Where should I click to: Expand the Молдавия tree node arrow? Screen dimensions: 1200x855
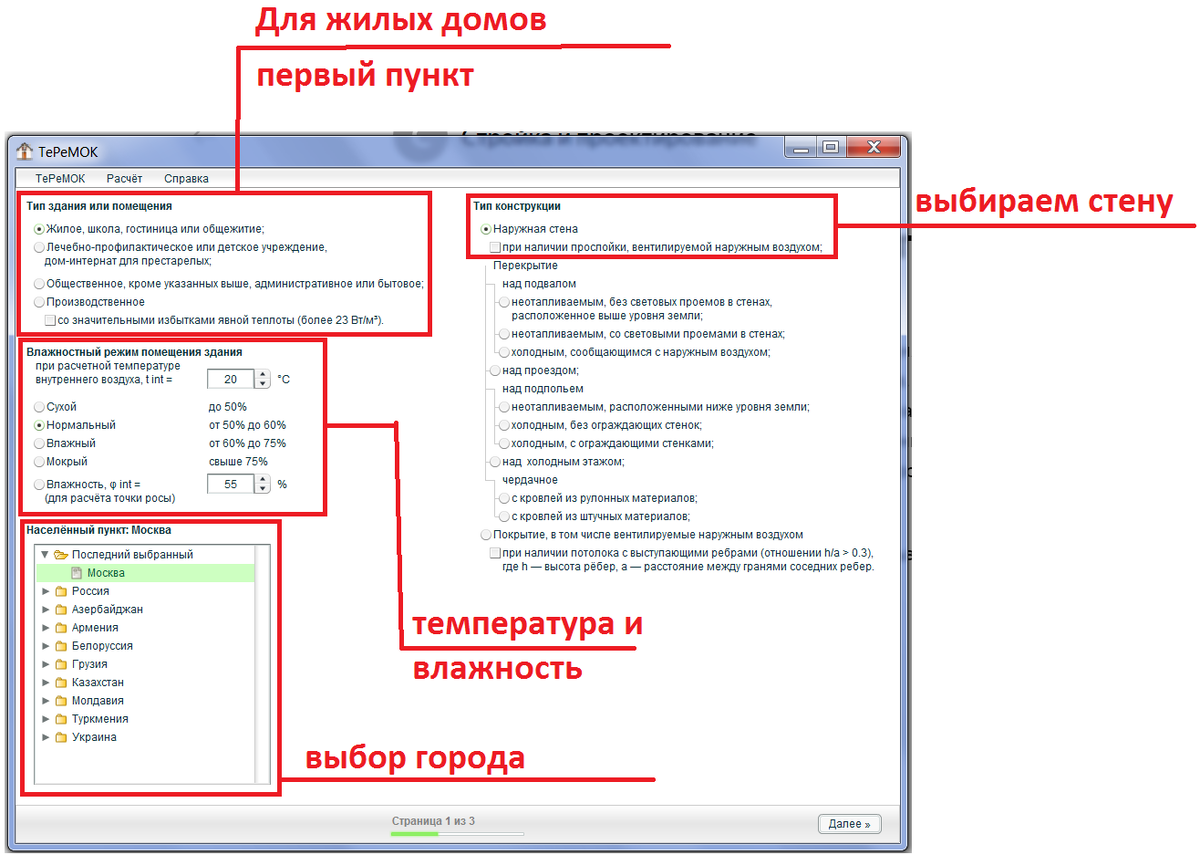[45, 701]
